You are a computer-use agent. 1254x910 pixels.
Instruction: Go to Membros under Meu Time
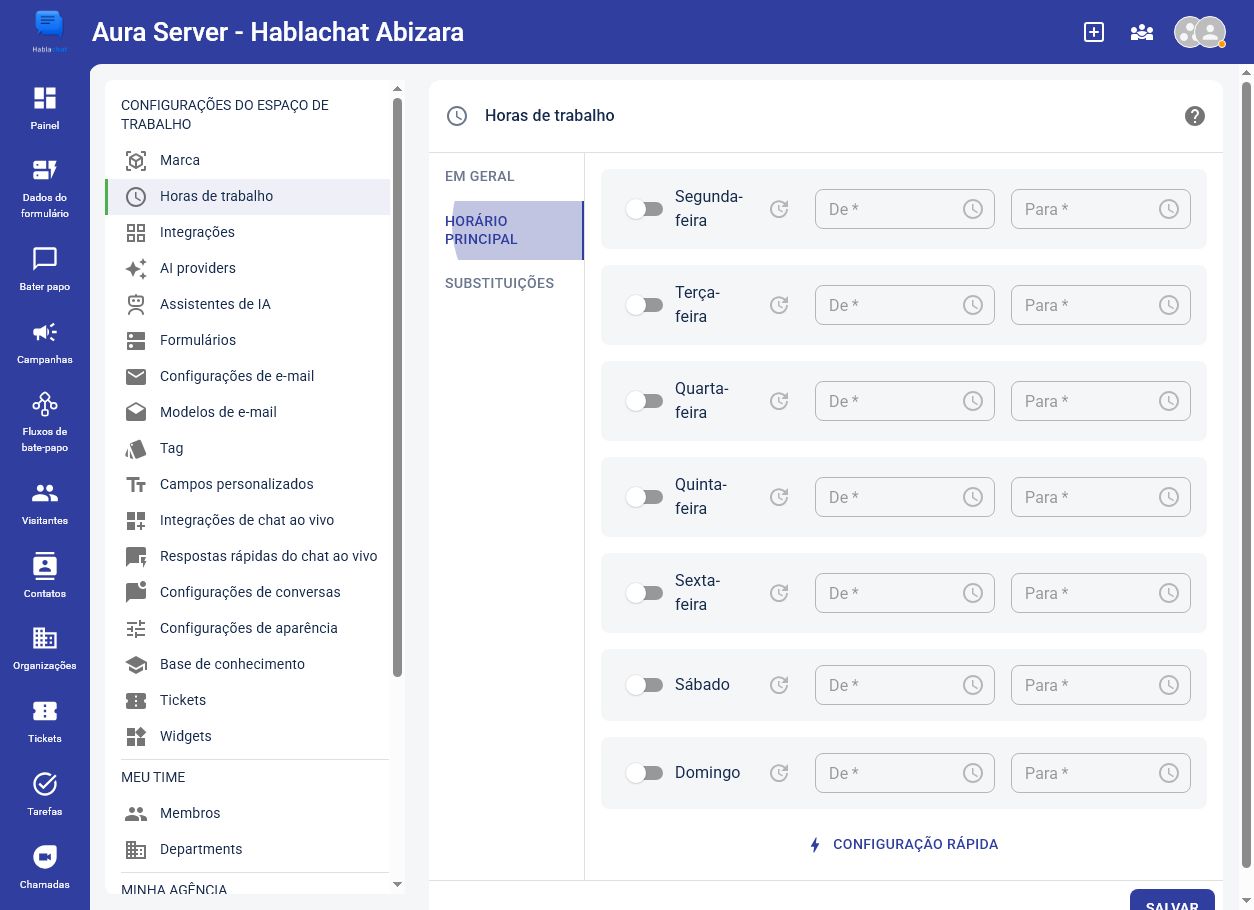pyautogui.click(x=247, y=813)
